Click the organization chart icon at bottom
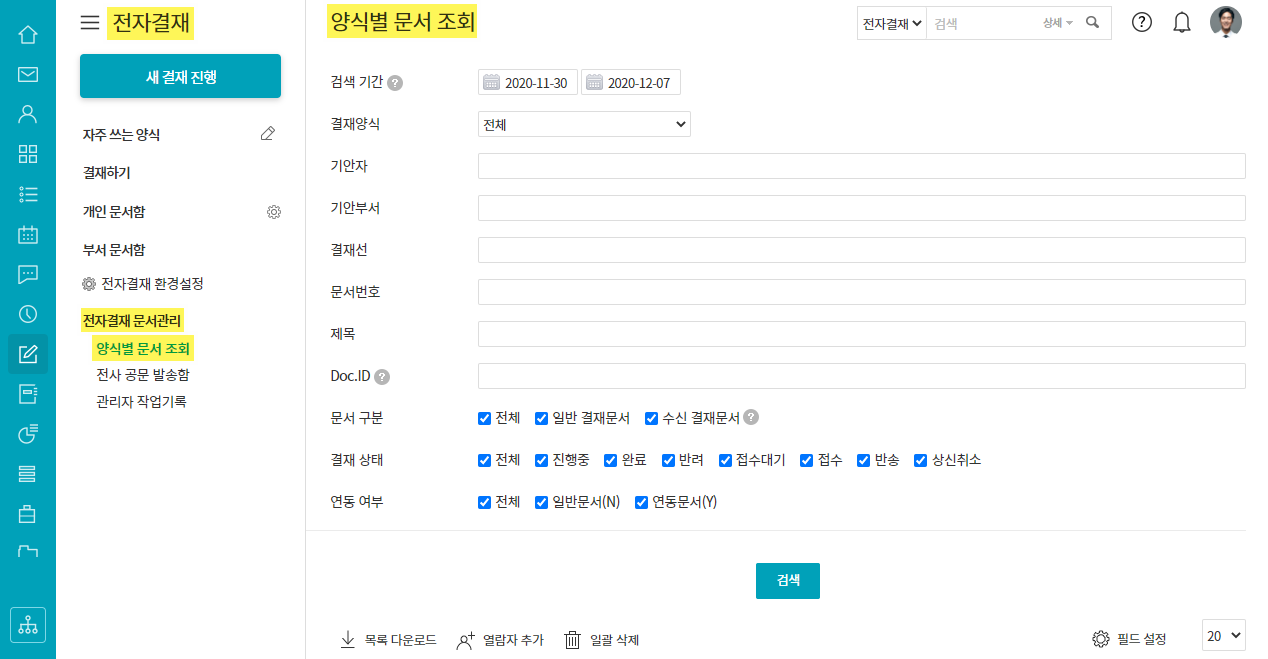 (28, 625)
